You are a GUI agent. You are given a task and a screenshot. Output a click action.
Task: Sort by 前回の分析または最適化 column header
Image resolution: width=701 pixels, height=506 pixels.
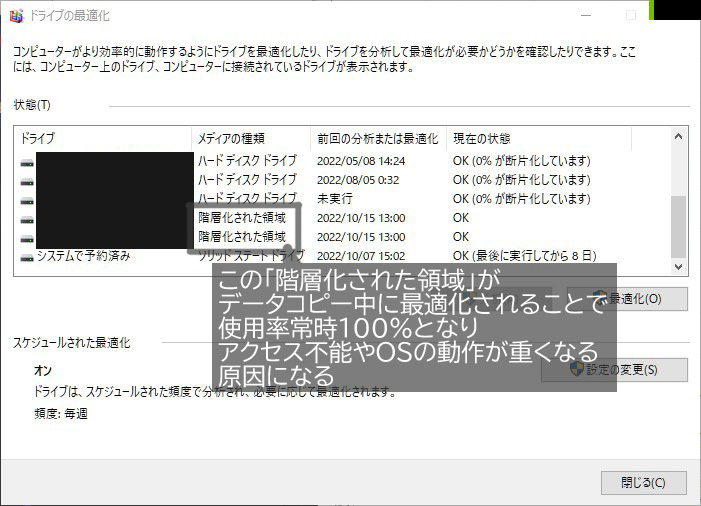pos(378,139)
